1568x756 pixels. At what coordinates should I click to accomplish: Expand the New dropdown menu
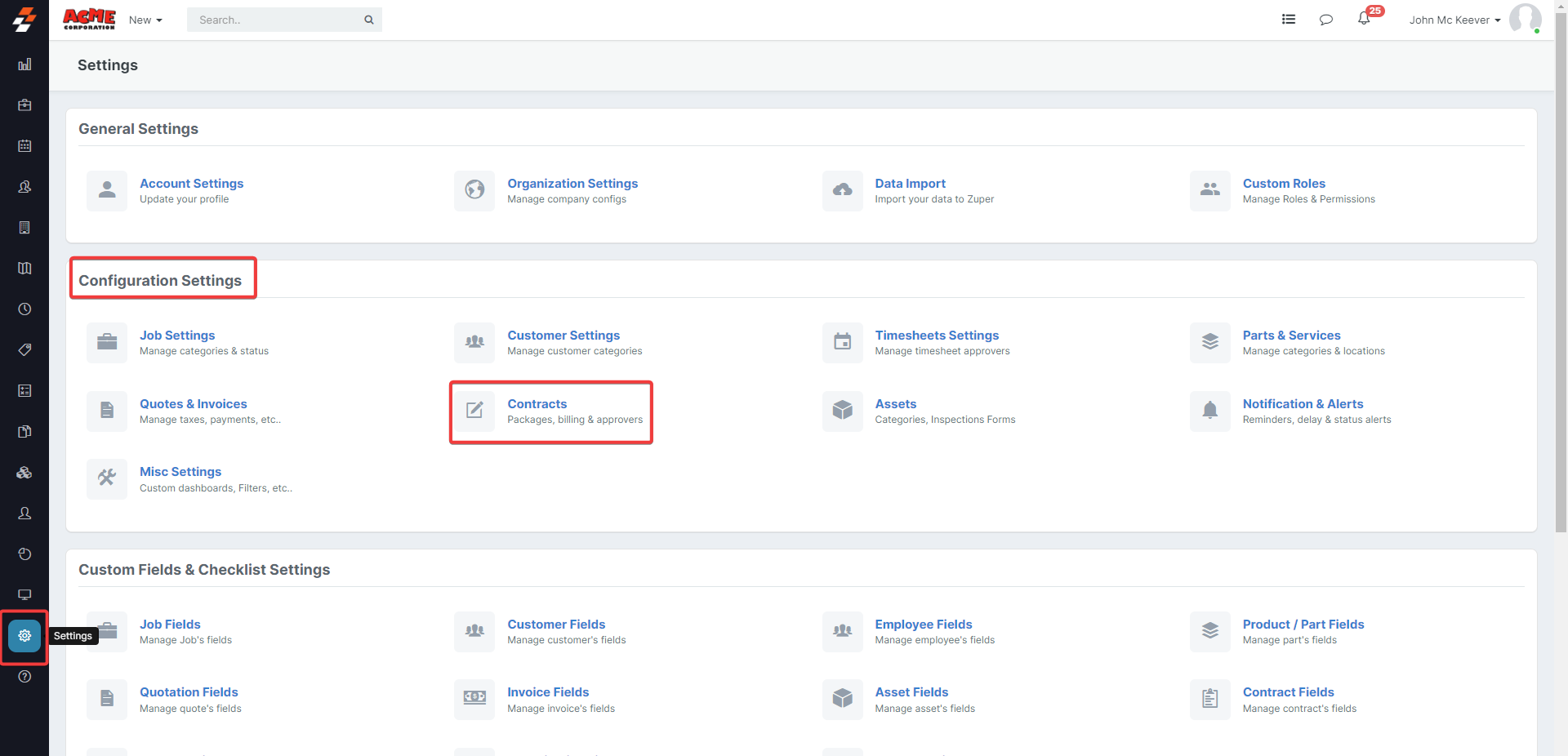coord(145,20)
